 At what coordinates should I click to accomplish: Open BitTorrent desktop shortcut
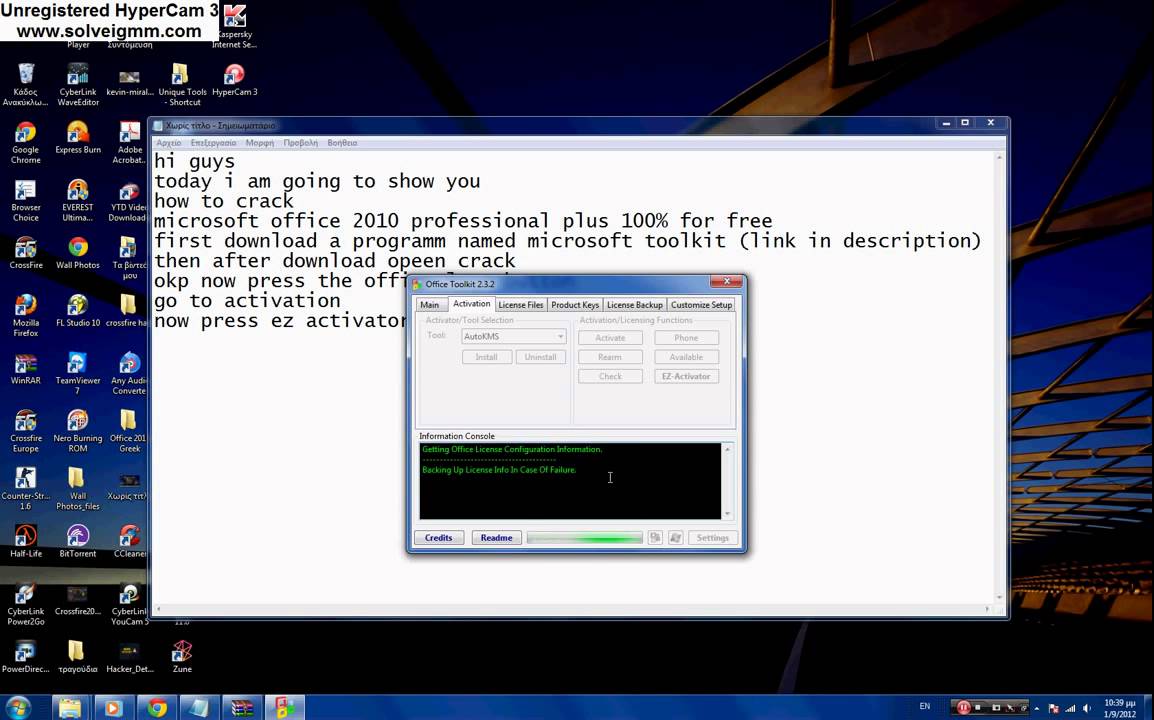click(x=78, y=541)
